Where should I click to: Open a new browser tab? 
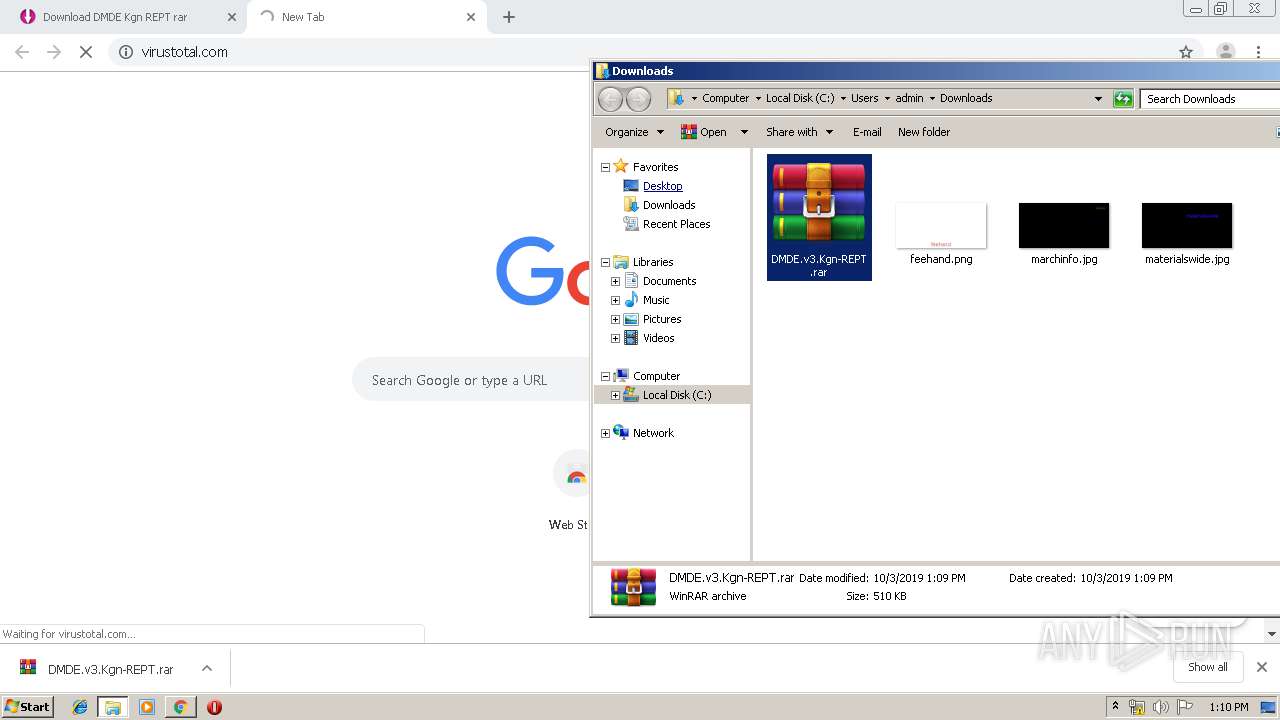point(509,17)
